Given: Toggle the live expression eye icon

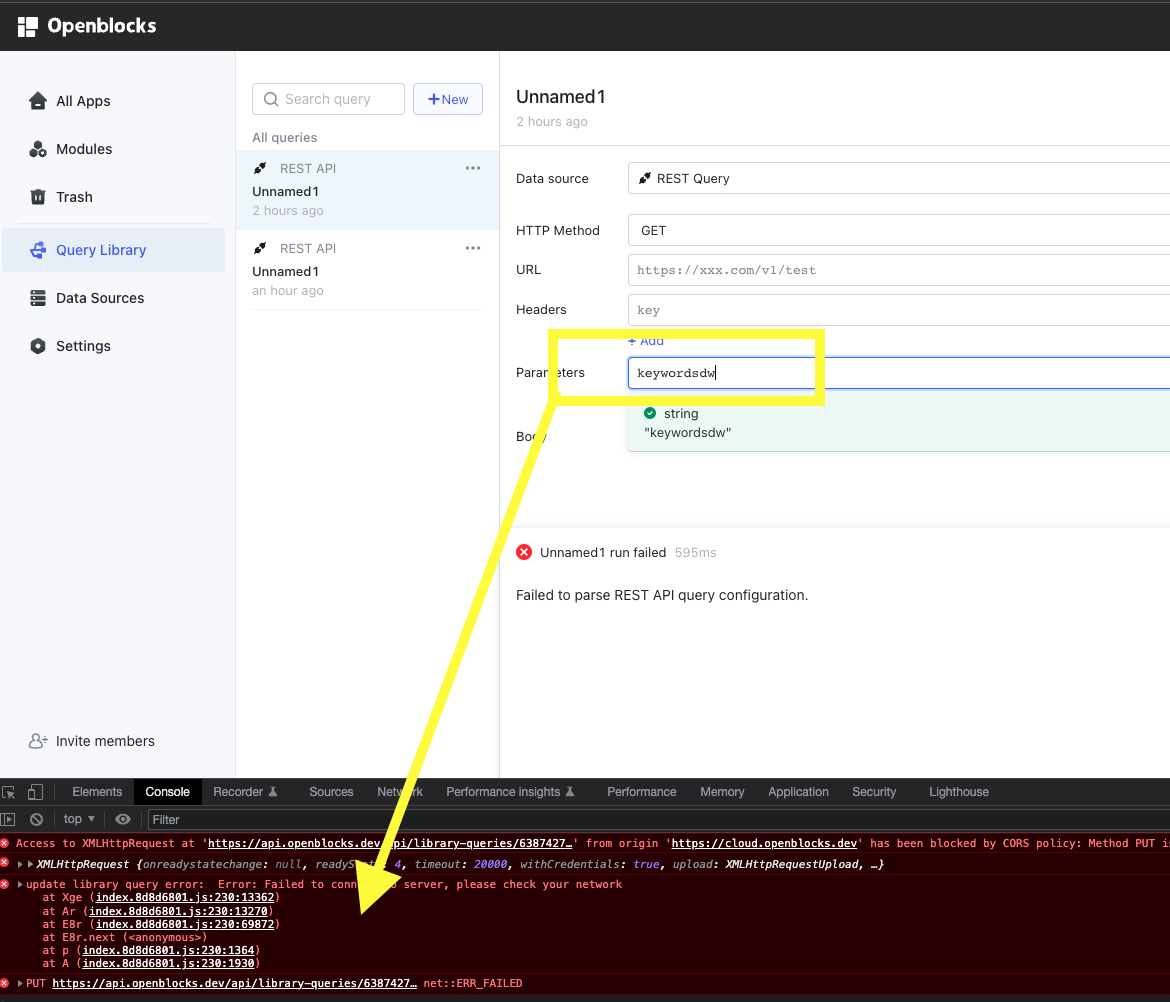Looking at the screenshot, I should [123, 818].
